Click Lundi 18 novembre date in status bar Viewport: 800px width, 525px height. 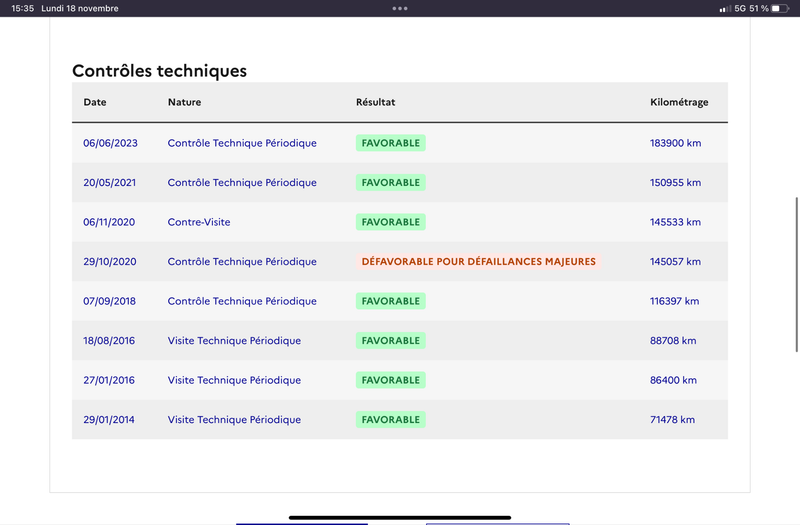point(80,8)
